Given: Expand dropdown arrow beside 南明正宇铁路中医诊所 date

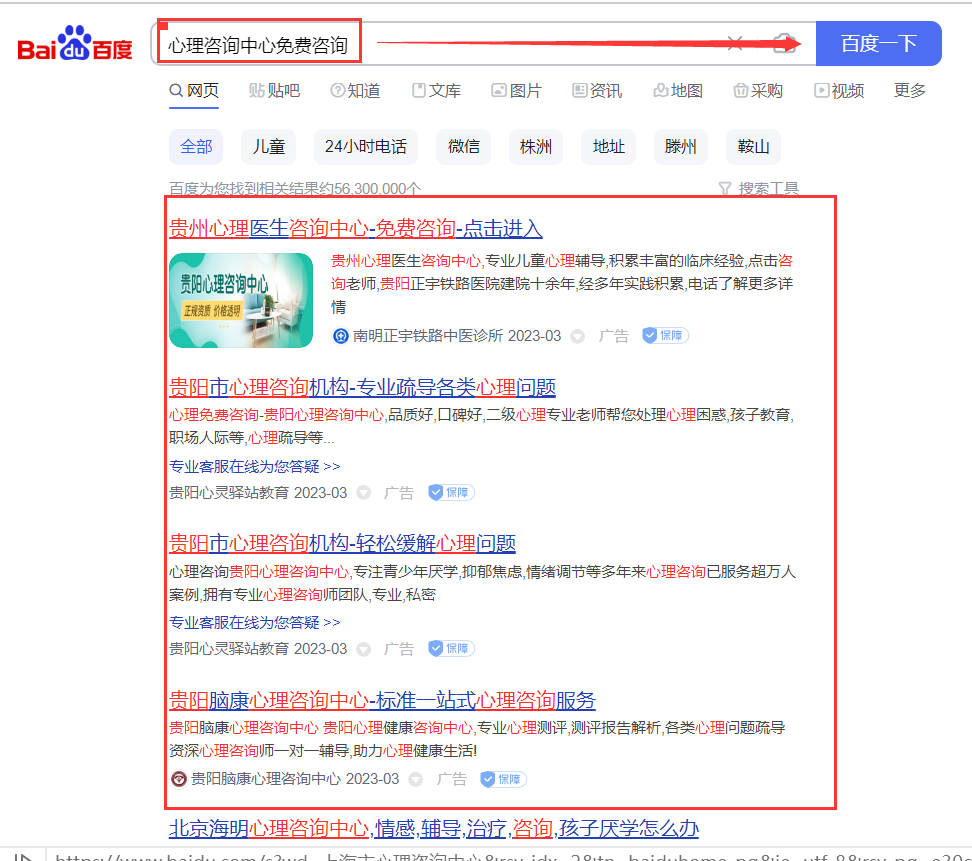Looking at the screenshot, I should (x=577, y=336).
